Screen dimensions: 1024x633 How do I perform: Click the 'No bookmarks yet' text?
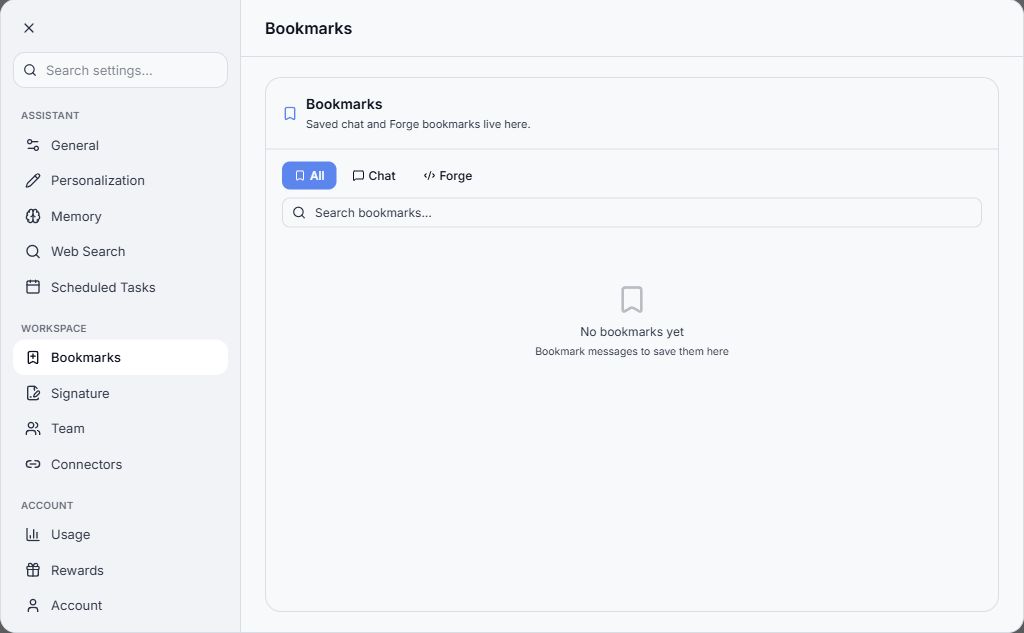click(632, 332)
